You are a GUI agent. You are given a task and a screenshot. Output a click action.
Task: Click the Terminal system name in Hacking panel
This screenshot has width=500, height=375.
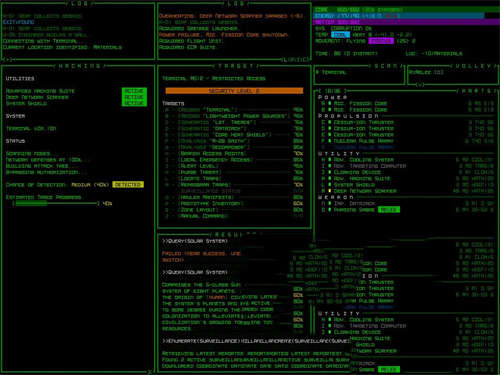(31, 129)
